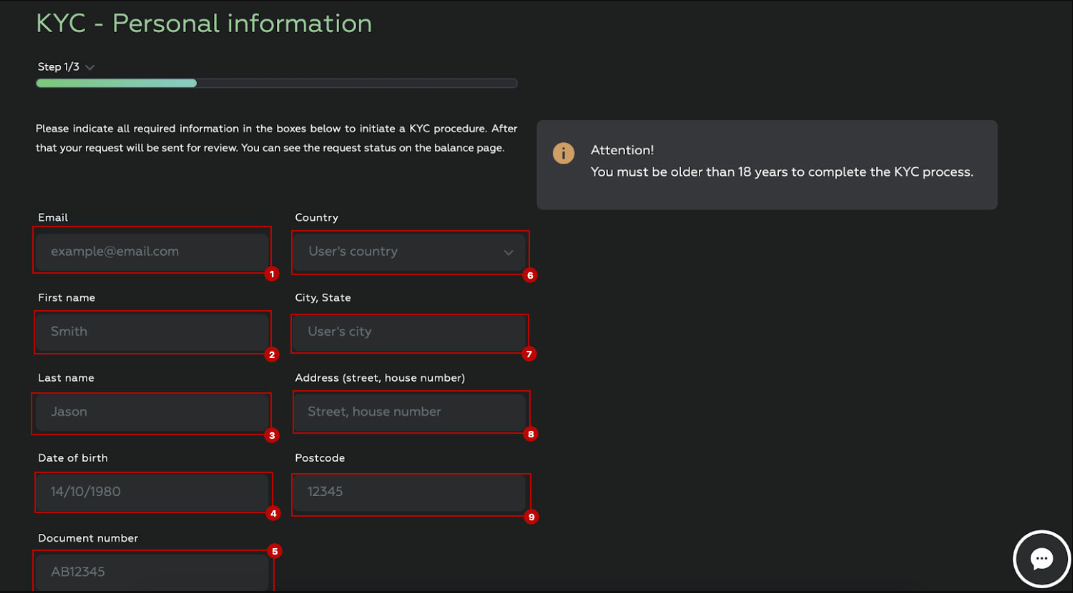Screen dimensions: 1073x593
Task: Select the street and house number field
Action: point(410,412)
